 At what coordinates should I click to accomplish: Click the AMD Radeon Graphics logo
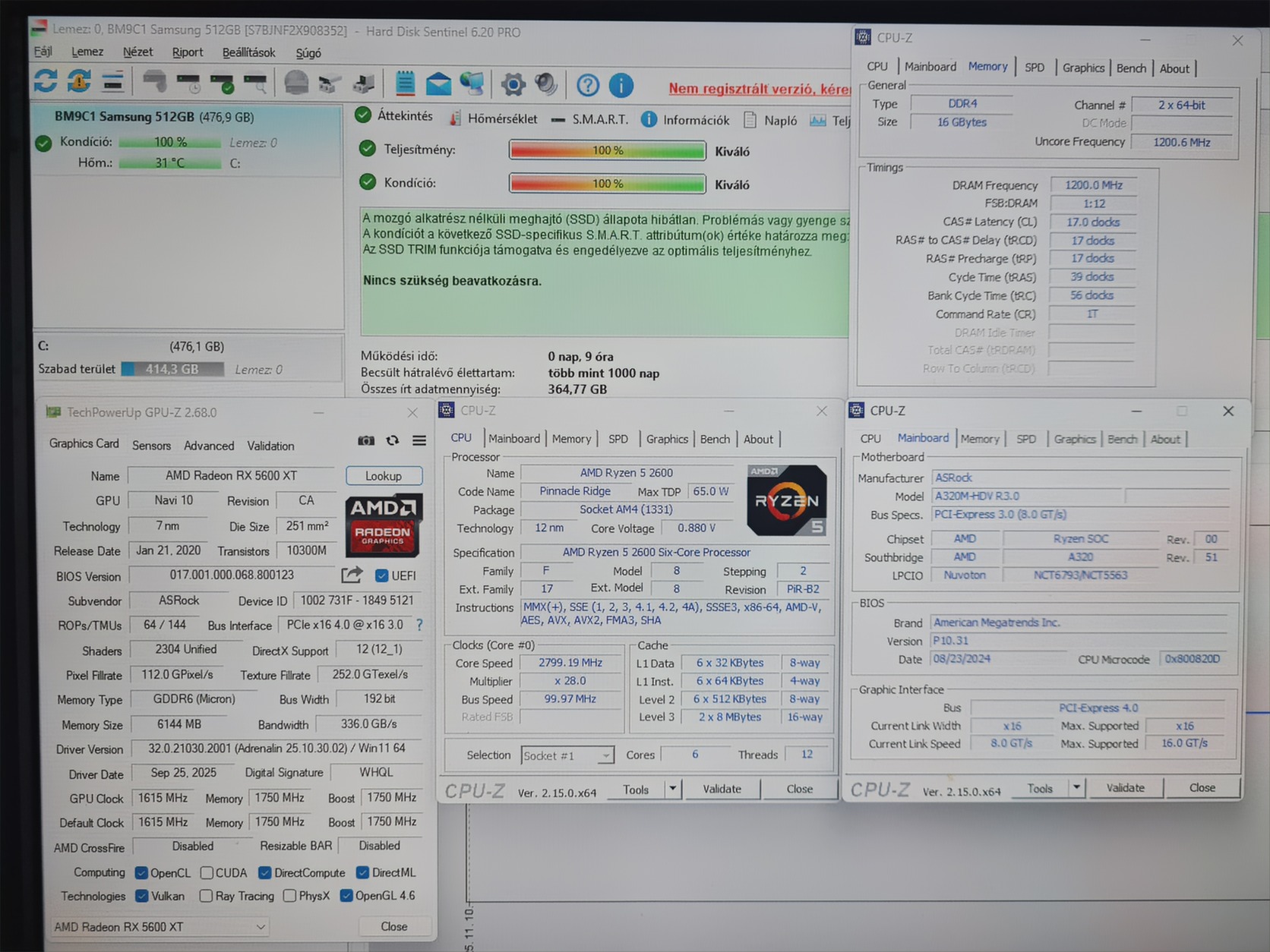(x=384, y=525)
